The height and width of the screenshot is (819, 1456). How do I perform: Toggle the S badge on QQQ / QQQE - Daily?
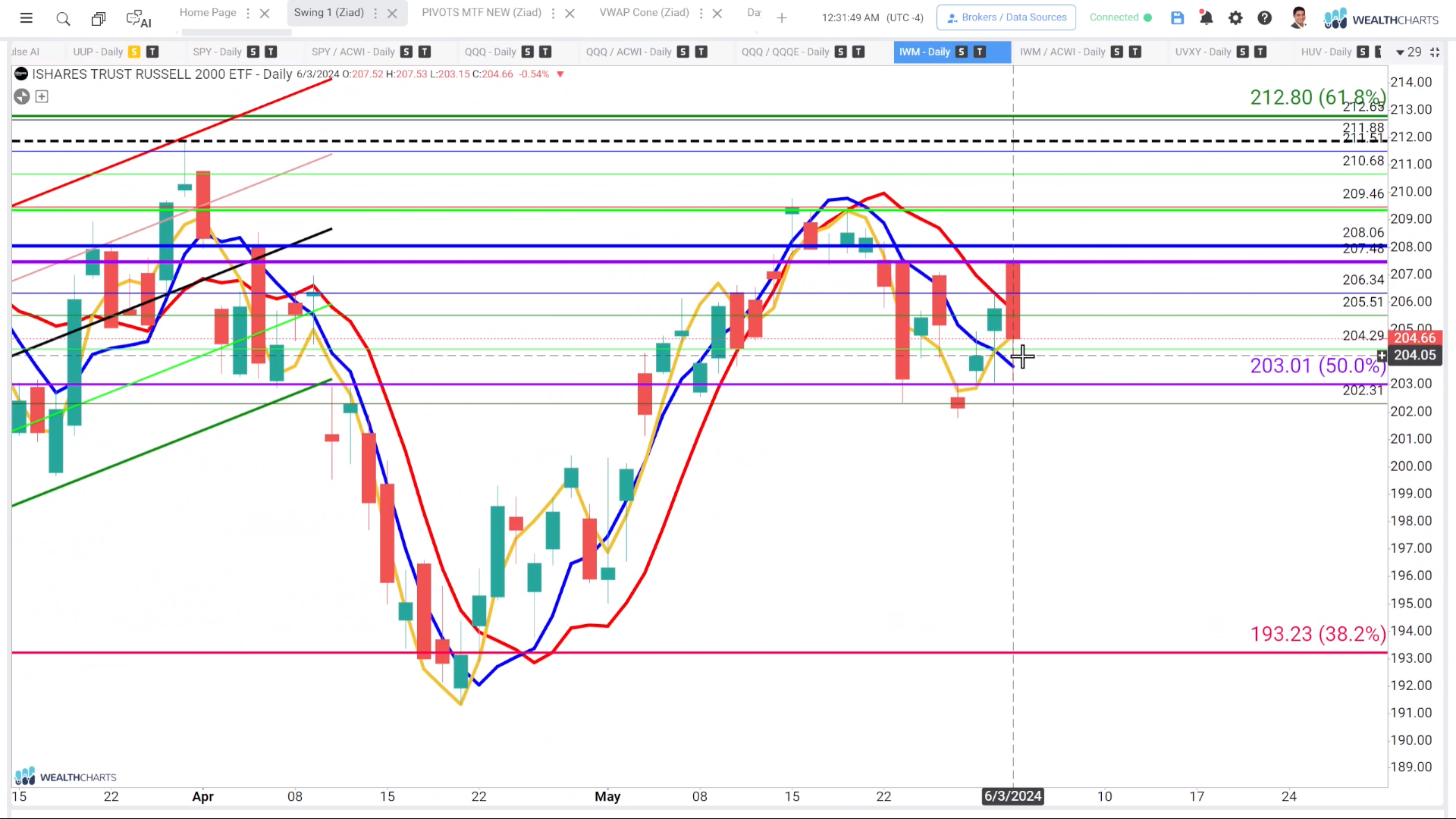tap(840, 52)
